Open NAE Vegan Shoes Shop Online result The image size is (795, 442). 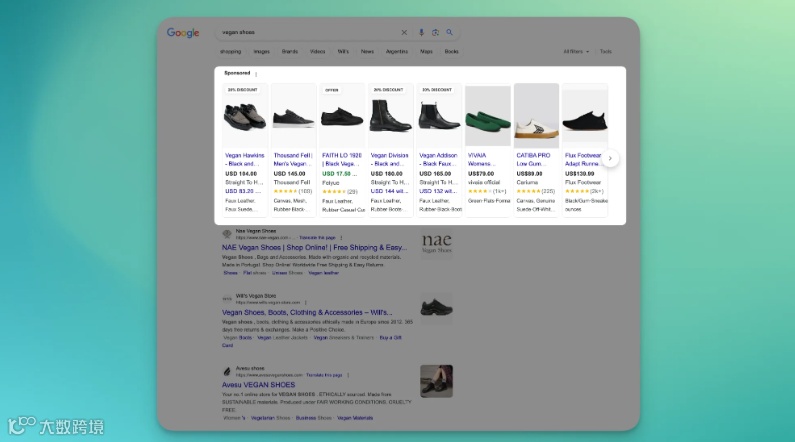[x=314, y=248]
